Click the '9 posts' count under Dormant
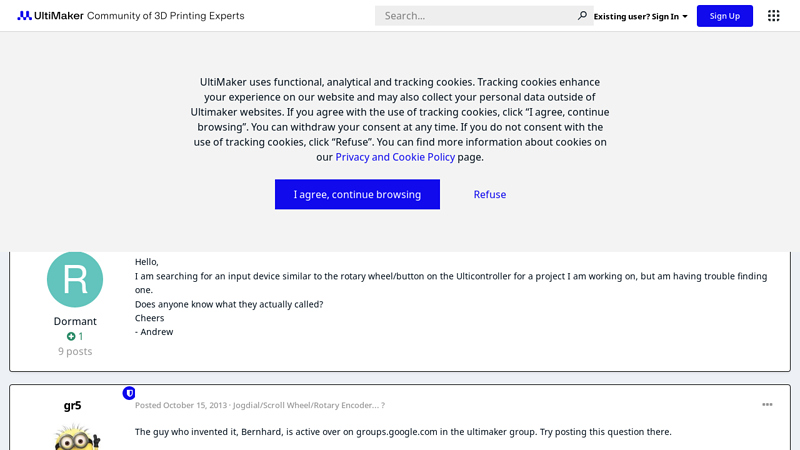The image size is (800, 450). [x=75, y=351]
